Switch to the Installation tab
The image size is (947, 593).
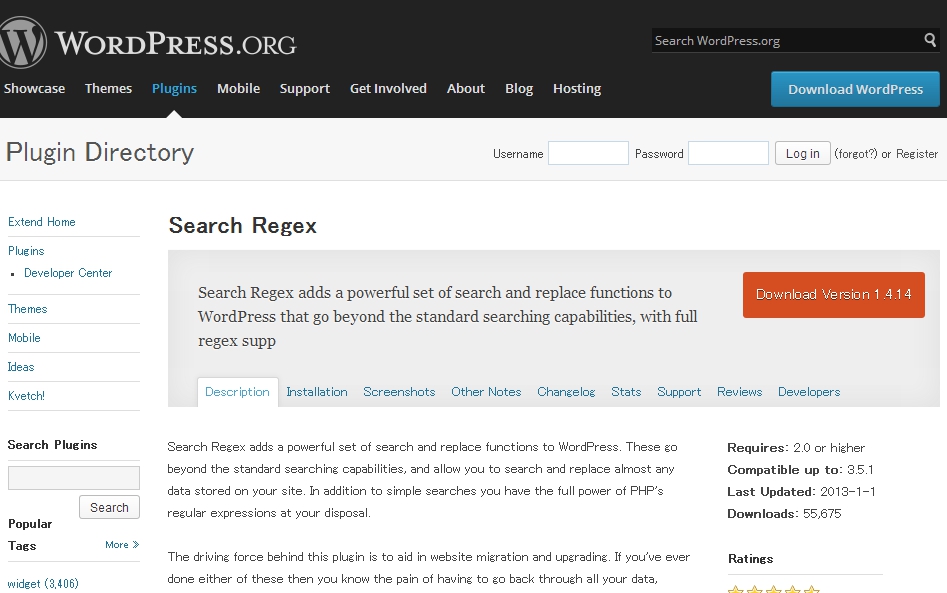[317, 392]
